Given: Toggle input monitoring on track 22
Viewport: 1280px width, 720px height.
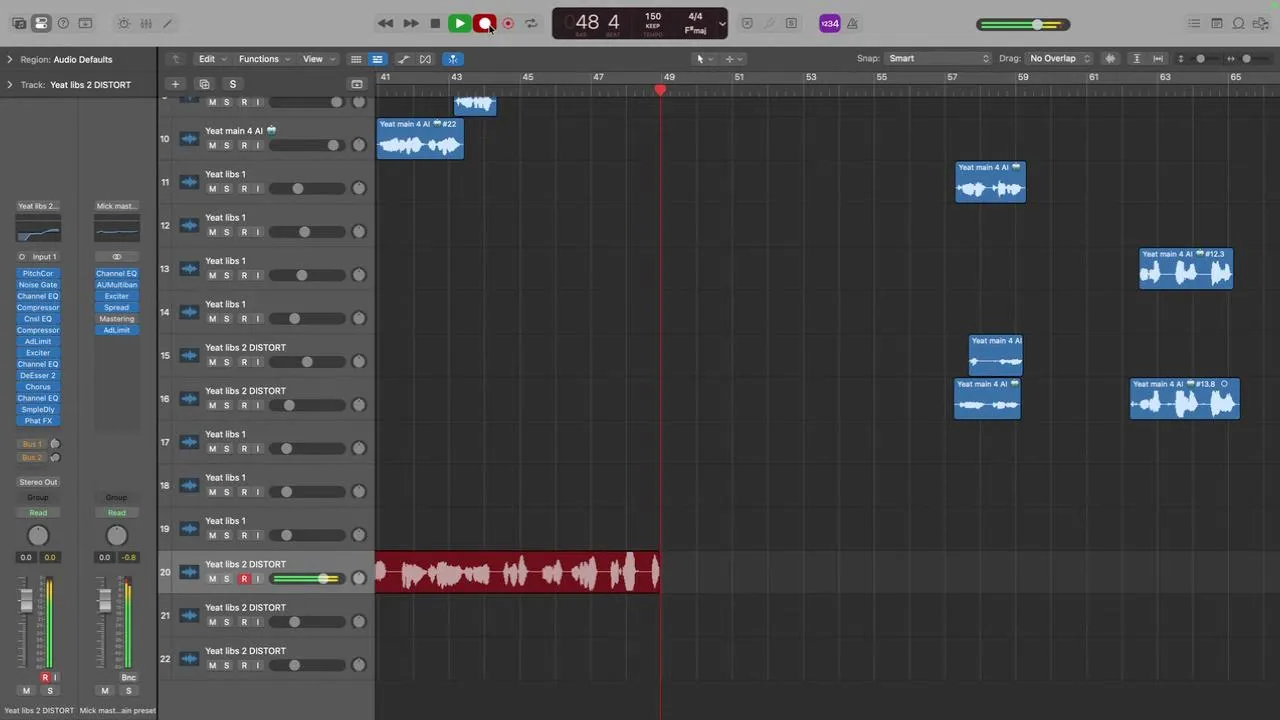Looking at the screenshot, I should click(x=258, y=665).
